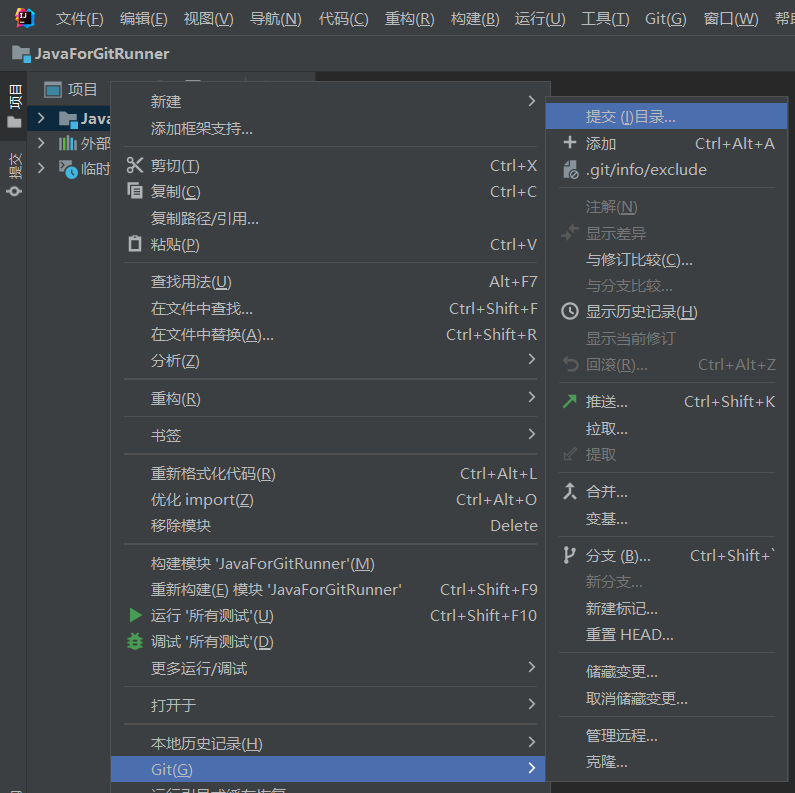Open the 书签 submenu

330,436
